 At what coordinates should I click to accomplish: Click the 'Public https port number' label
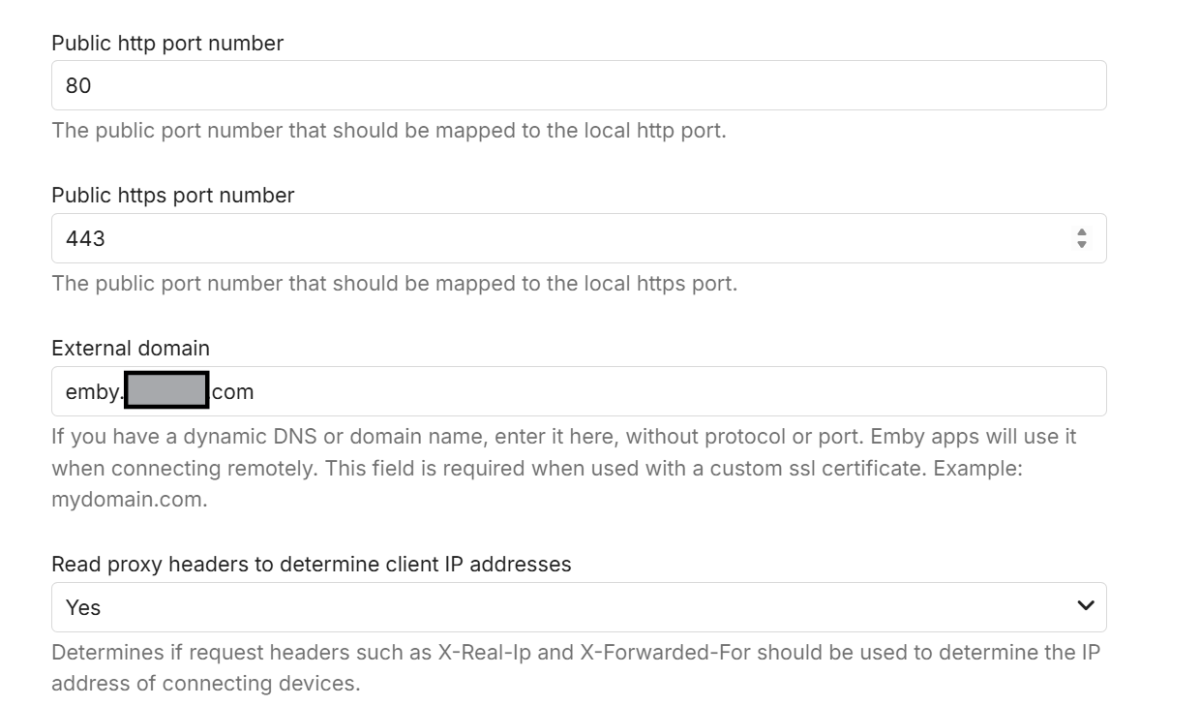[172, 196]
